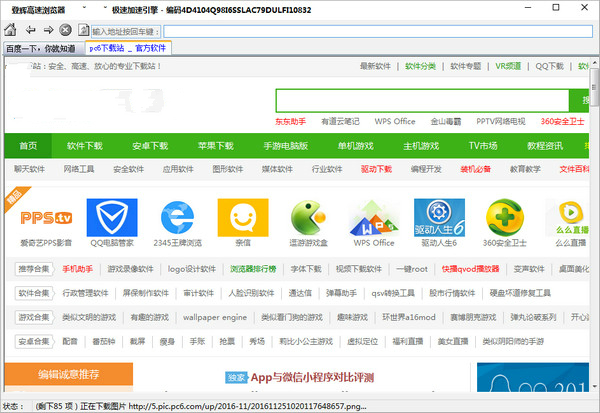Viewport: 600px width, 413px height.
Task: Click the green search button beside the search box
Action: (x=579, y=101)
